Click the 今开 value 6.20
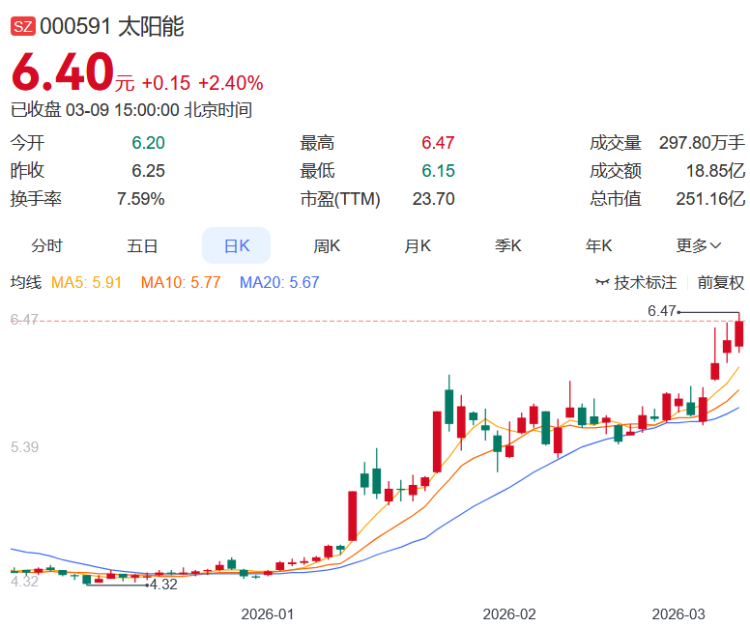This screenshot has width=750, height=627. tap(148, 143)
